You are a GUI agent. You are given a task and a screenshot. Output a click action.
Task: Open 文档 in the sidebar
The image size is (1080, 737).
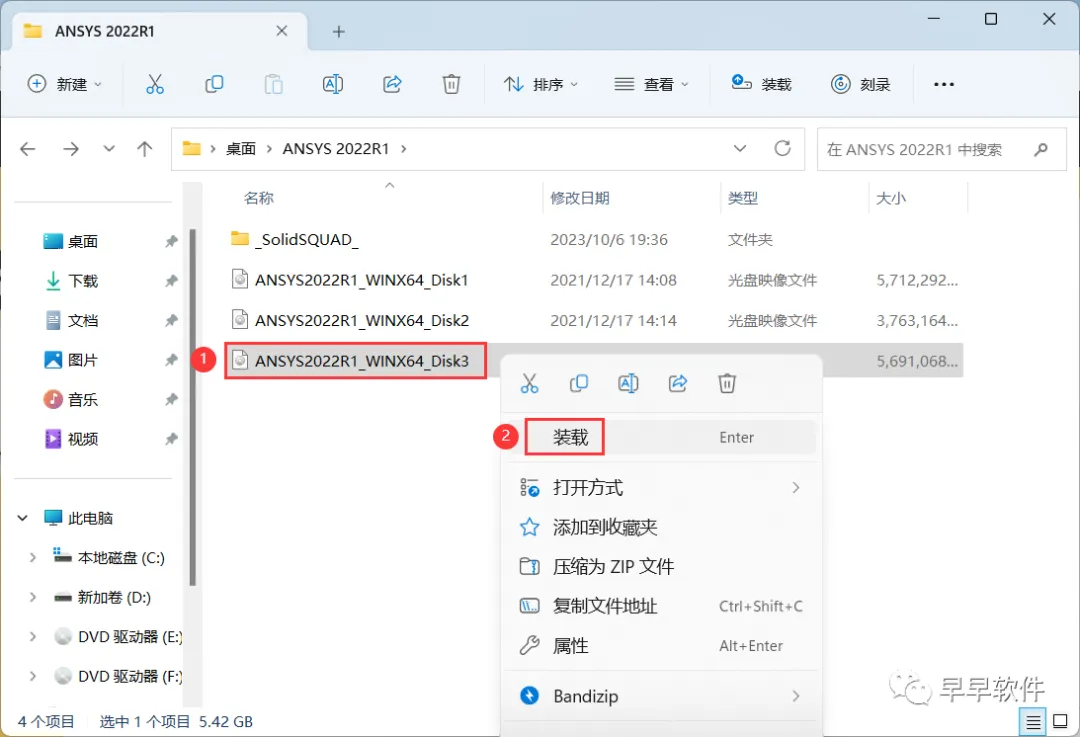click(x=83, y=320)
